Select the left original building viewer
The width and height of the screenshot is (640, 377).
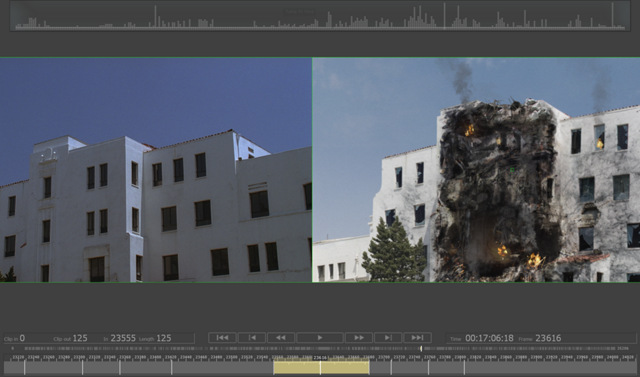tap(156, 170)
